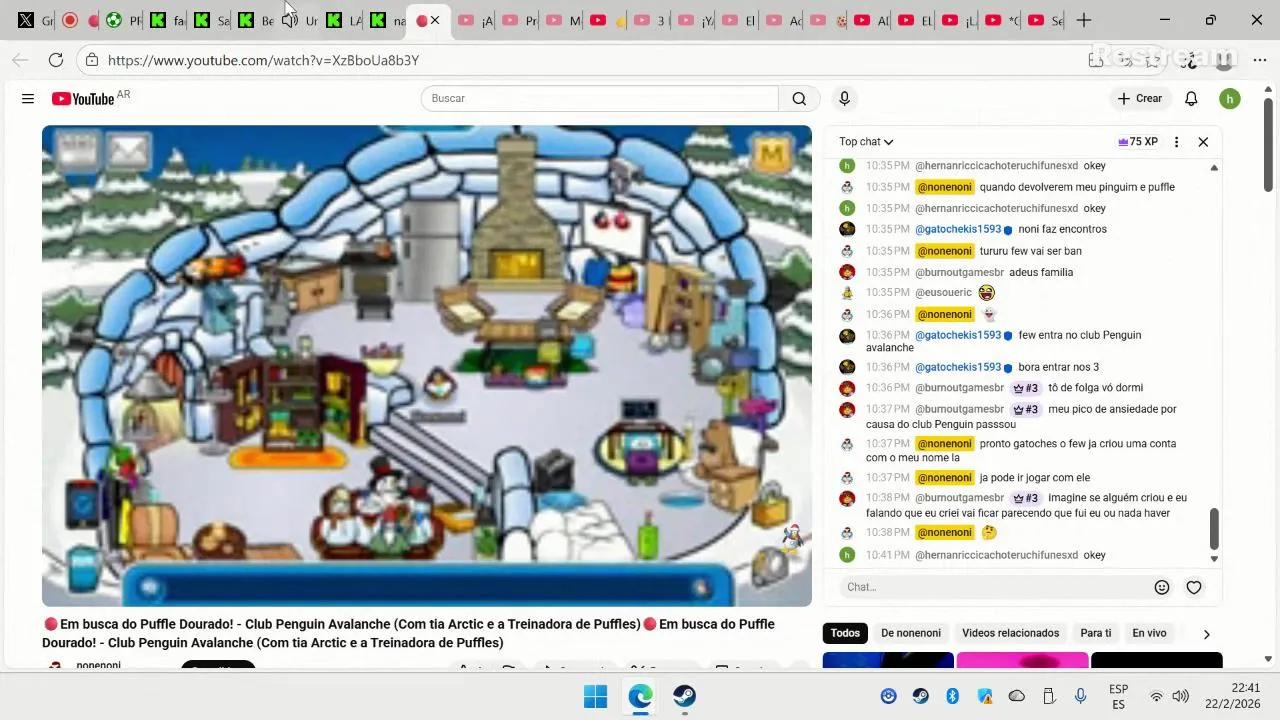Show more filter chips with right arrow

point(1206,634)
